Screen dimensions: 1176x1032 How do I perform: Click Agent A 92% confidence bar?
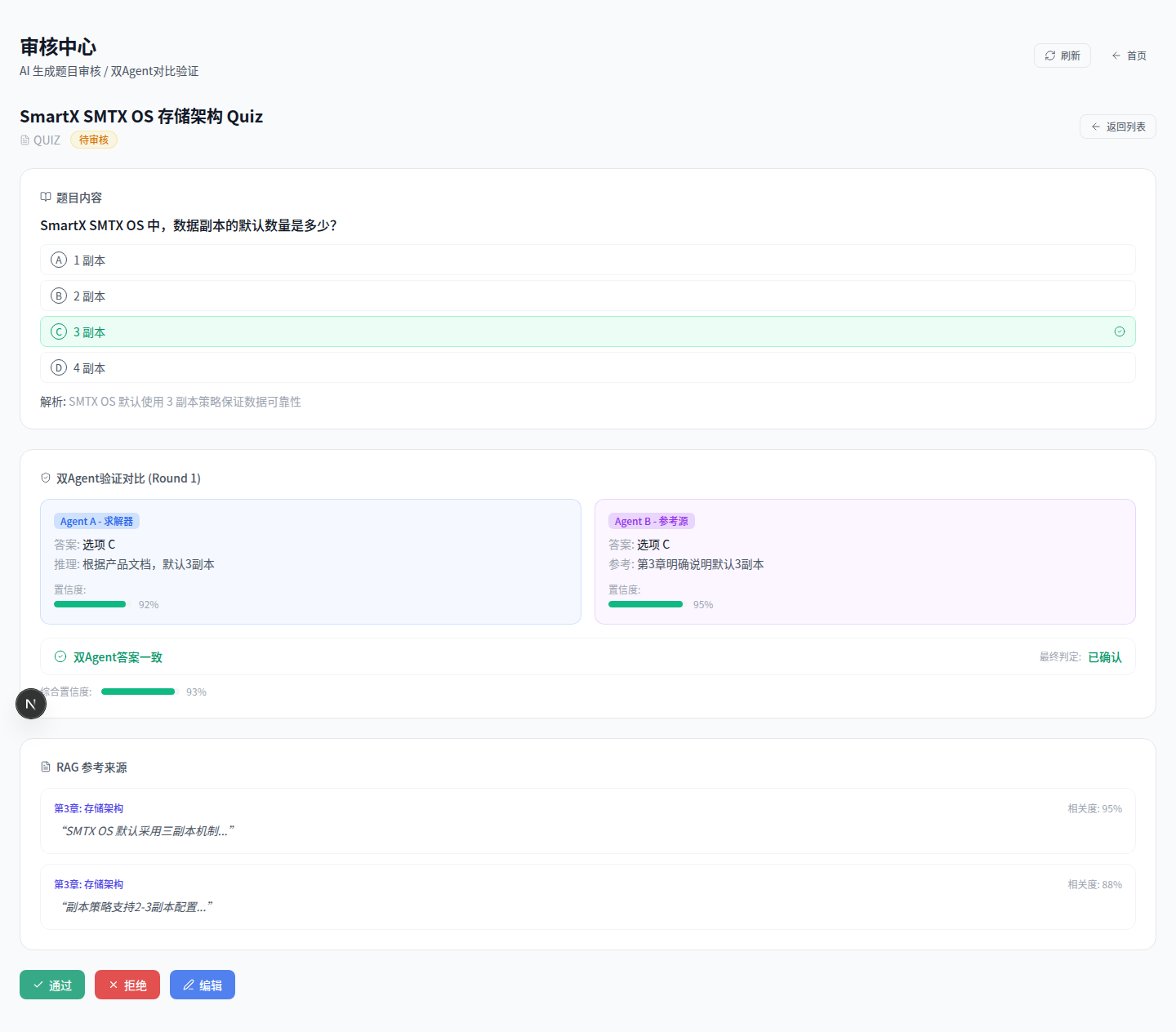pyautogui.click(x=90, y=604)
